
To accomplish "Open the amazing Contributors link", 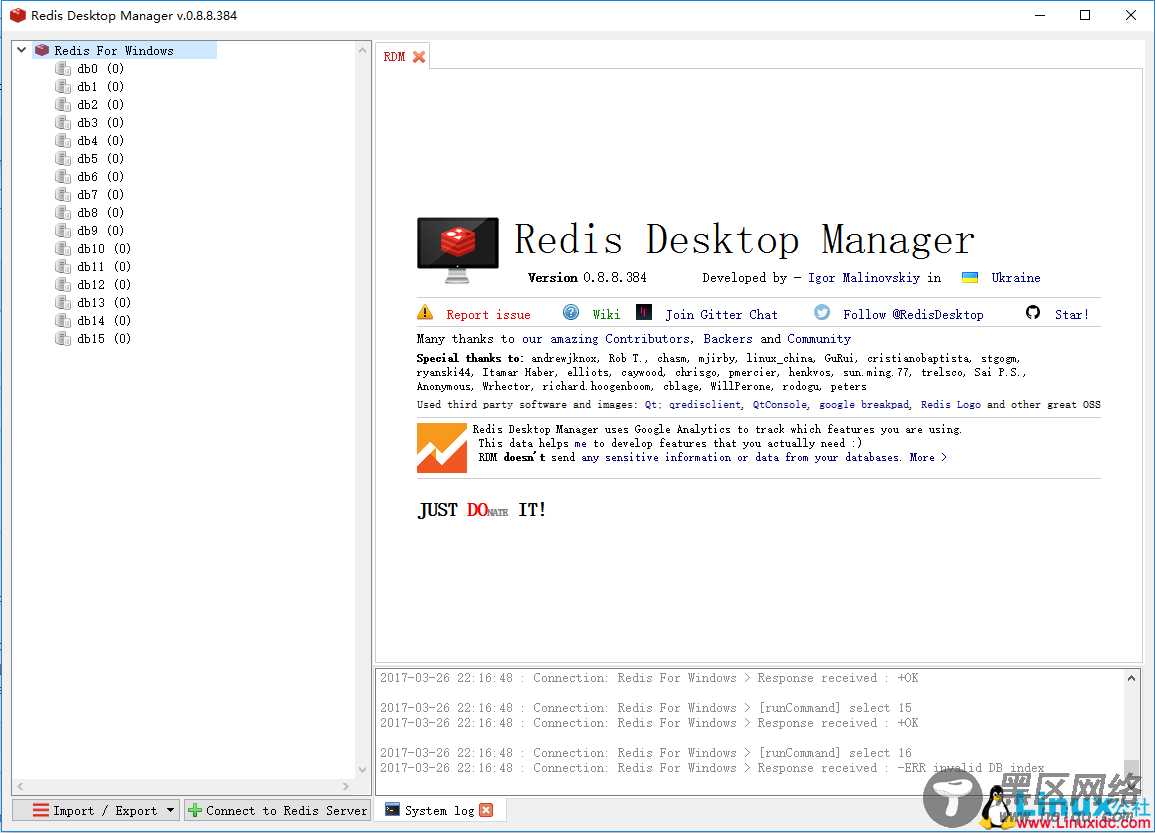I will [x=605, y=339].
